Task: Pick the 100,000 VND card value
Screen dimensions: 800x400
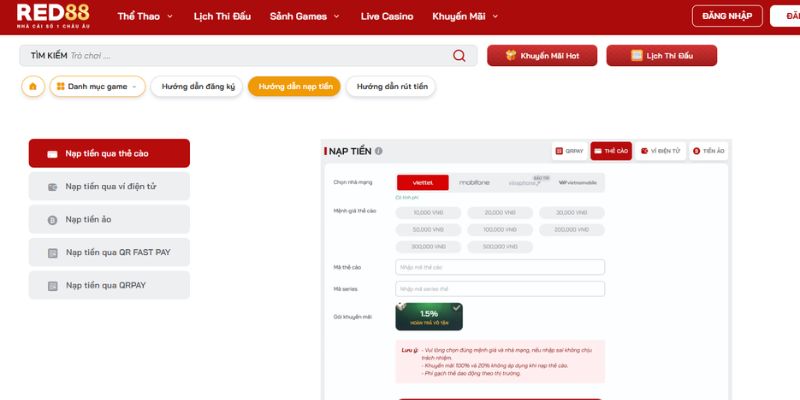Action: pos(500,230)
